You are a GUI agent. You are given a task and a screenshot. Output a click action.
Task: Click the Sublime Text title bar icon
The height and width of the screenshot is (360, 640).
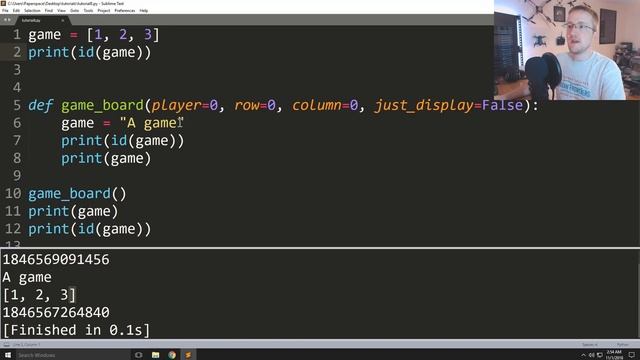tap(3, 3)
